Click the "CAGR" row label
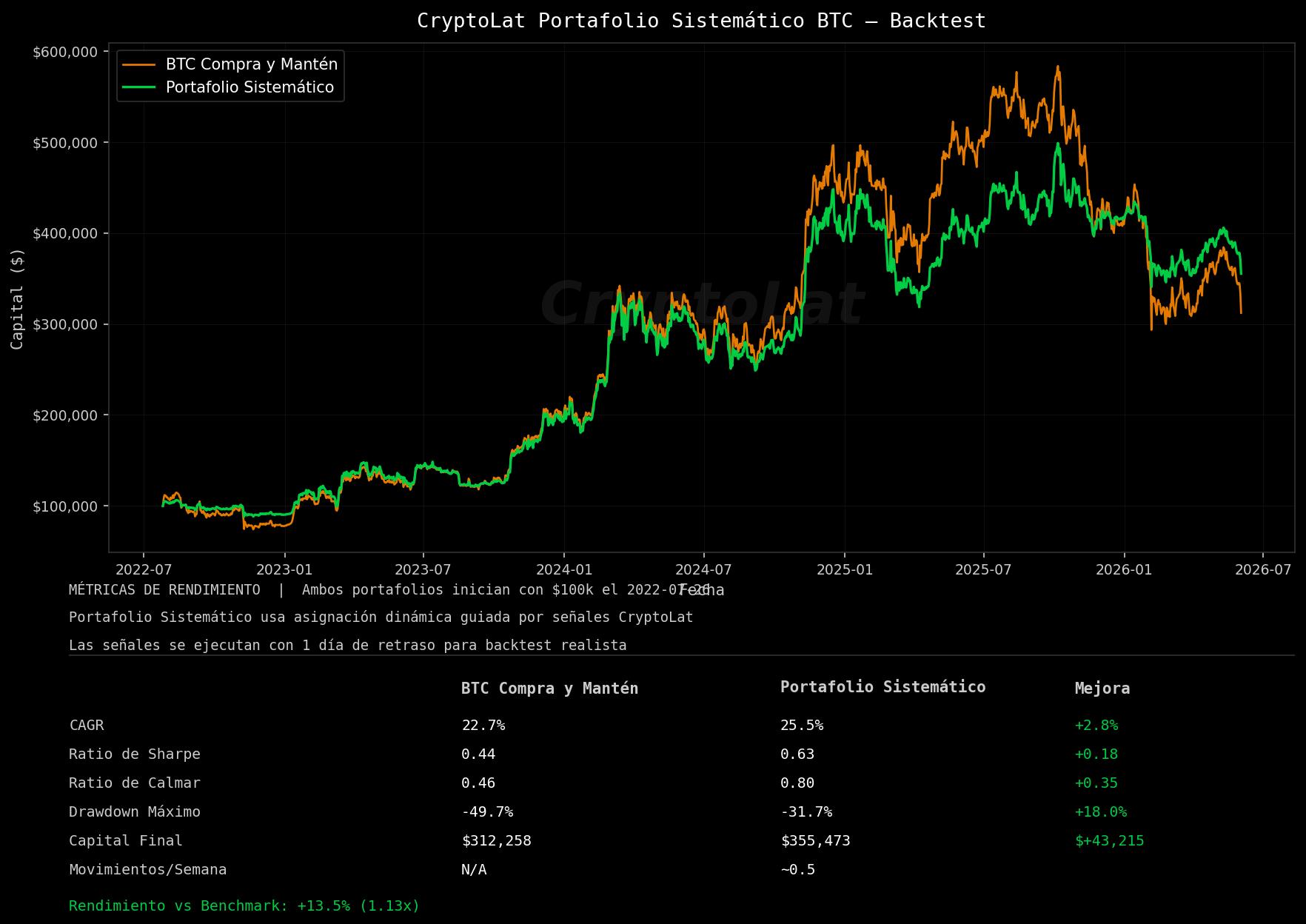The width and height of the screenshot is (1306, 924). click(87, 726)
